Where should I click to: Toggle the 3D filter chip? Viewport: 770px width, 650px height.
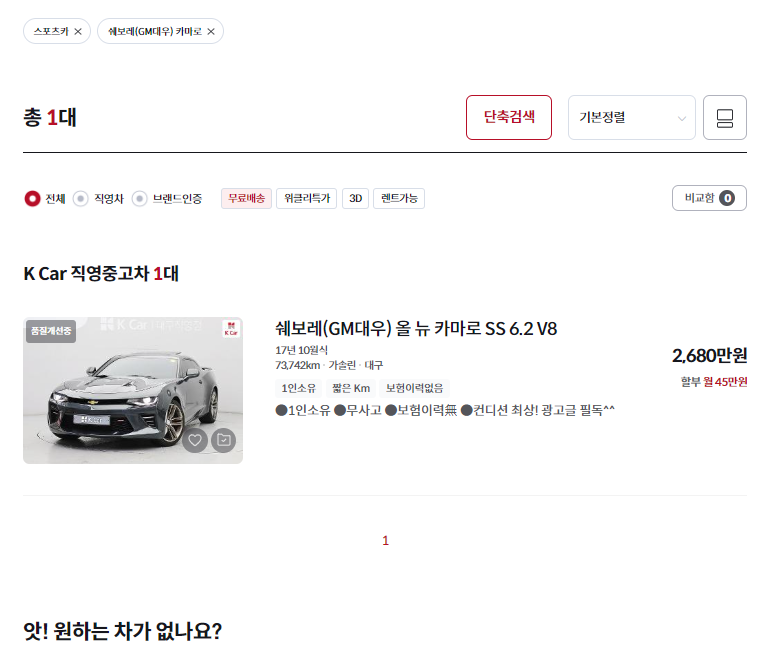[356, 198]
